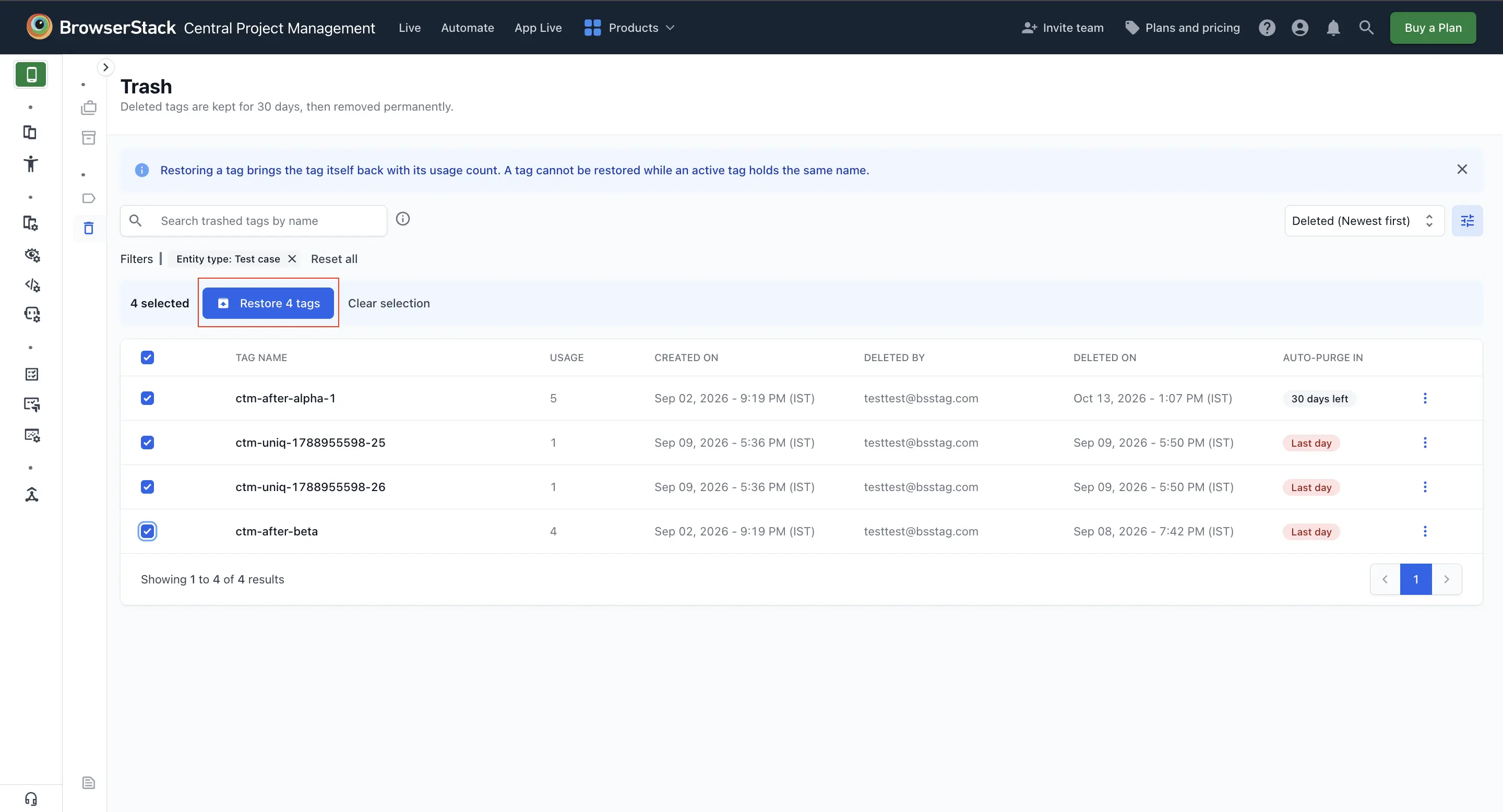1503x812 pixels.
Task: Remove the Entity type: Test case filter chip
Action: (292, 259)
